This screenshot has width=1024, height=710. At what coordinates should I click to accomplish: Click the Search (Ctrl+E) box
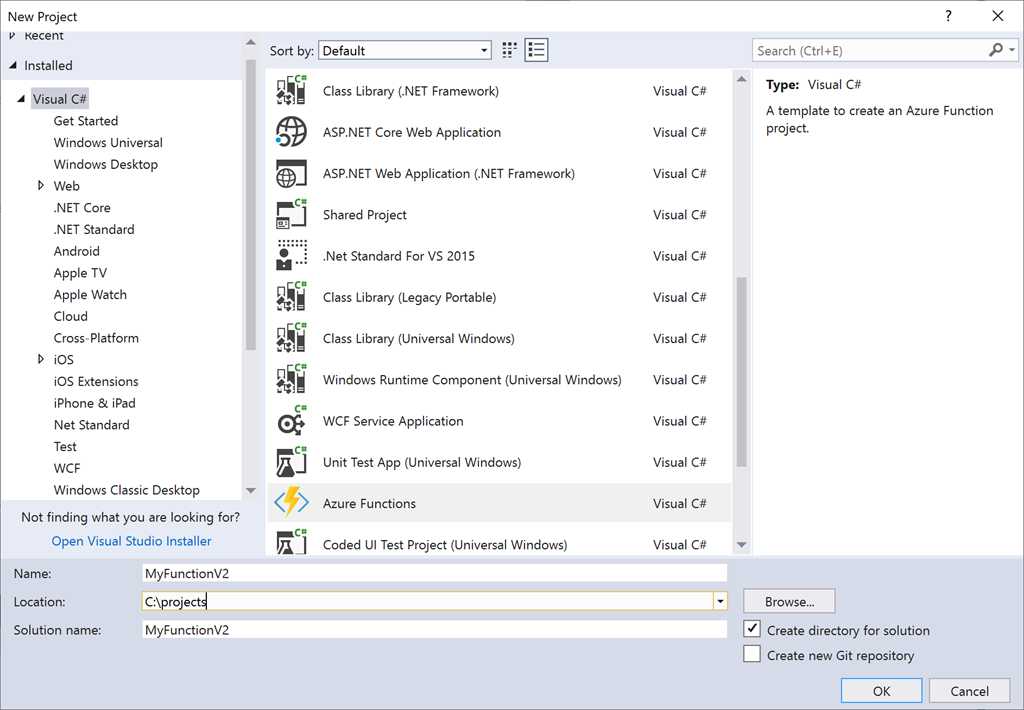coord(871,50)
